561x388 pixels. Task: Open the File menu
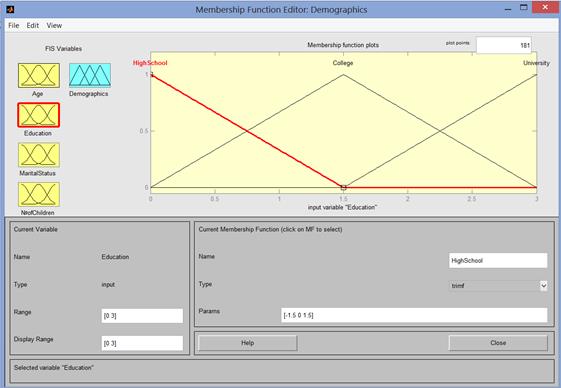pos(14,25)
